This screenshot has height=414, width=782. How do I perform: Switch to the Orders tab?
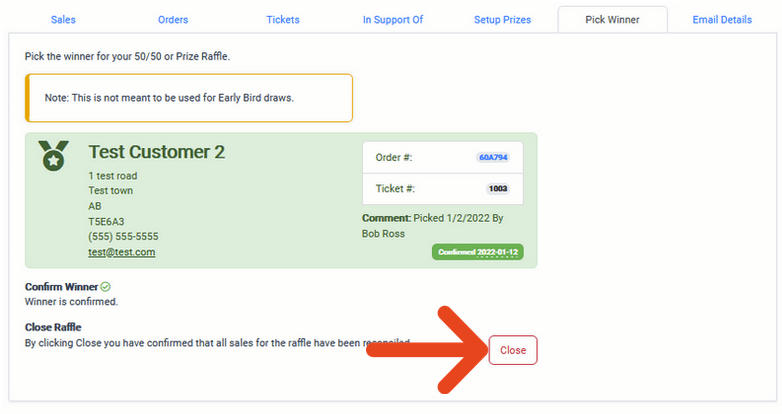173,19
